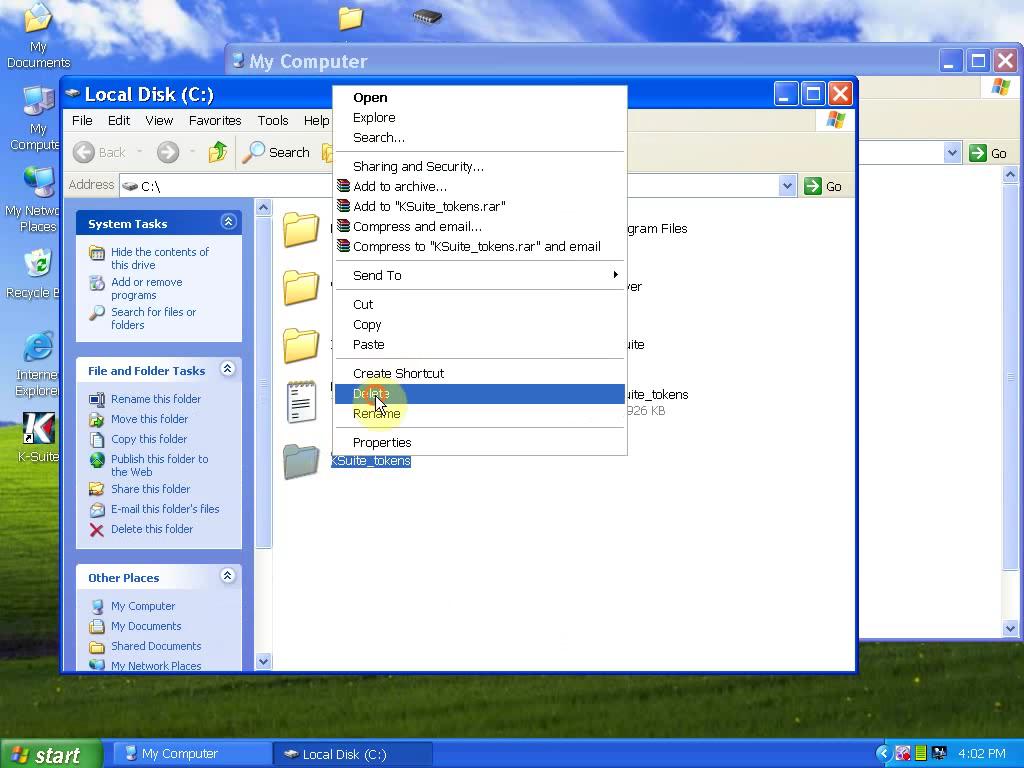This screenshot has height=768, width=1024.
Task: Open Shared Documents in Other Places
Action: (155, 647)
